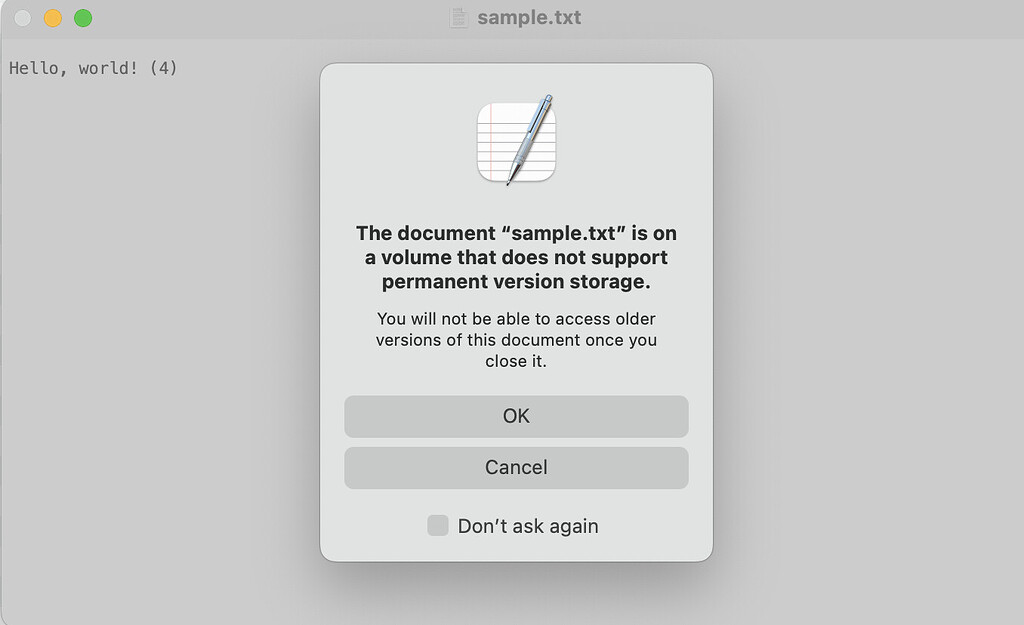1024x625 pixels.
Task: Click the red close traffic light button
Action: [x=22, y=17]
